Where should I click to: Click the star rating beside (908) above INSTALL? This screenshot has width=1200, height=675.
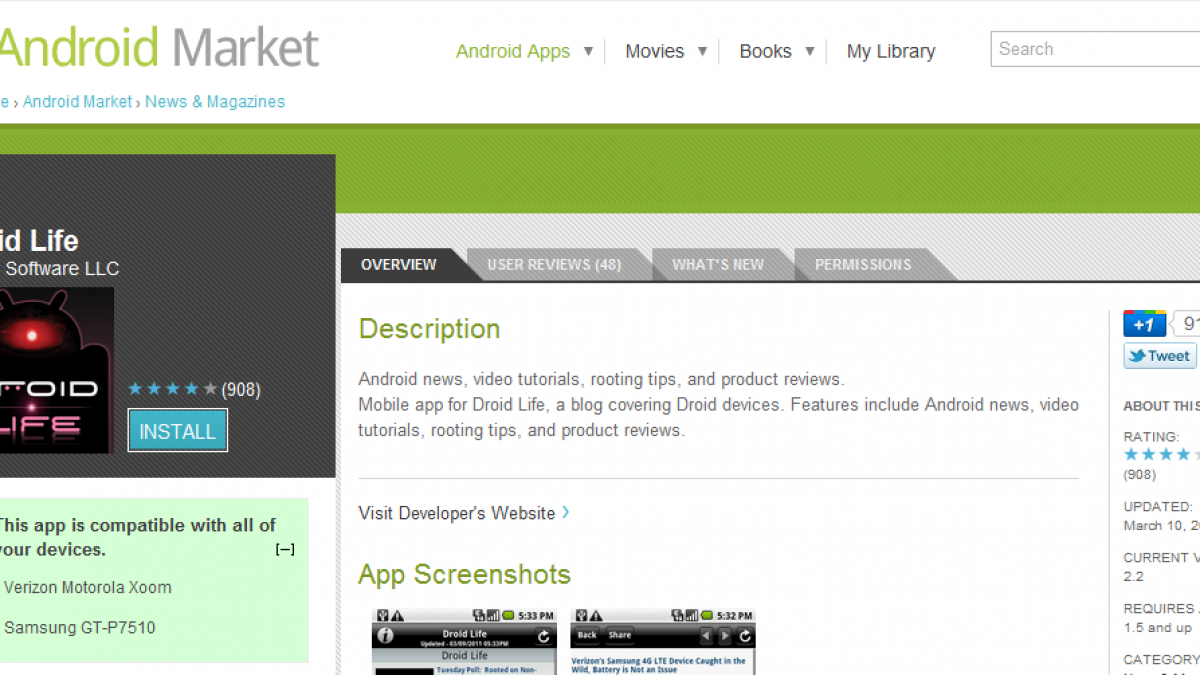172,389
